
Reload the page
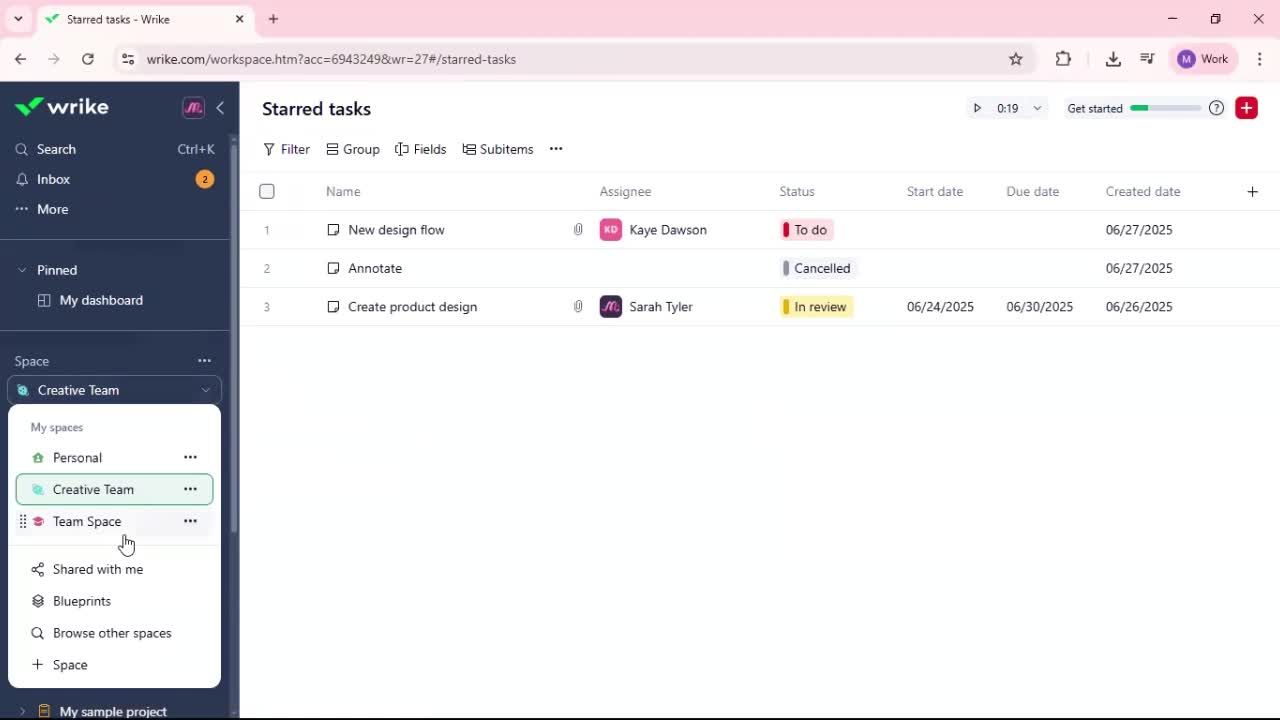[88, 59]
